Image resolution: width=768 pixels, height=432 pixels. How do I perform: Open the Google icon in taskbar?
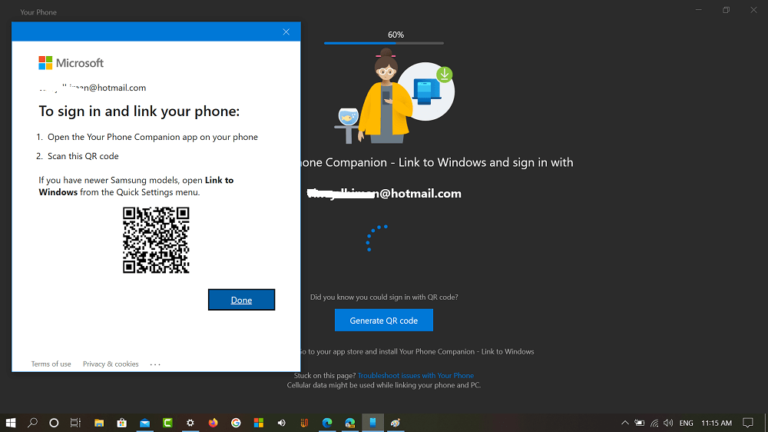(236, 423)
